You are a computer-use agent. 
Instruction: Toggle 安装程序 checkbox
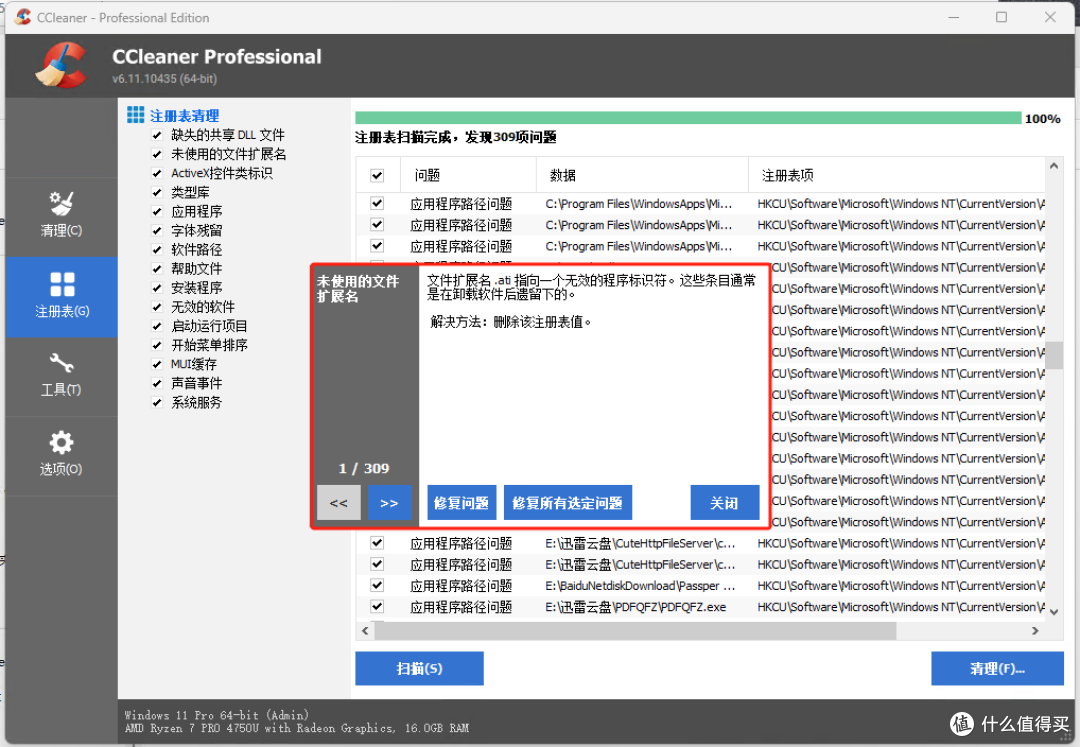click(x=157, y=288)
